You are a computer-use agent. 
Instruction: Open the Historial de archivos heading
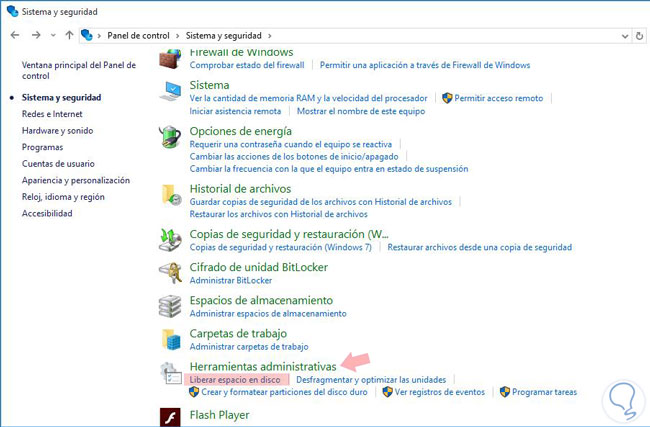[240, 189]
